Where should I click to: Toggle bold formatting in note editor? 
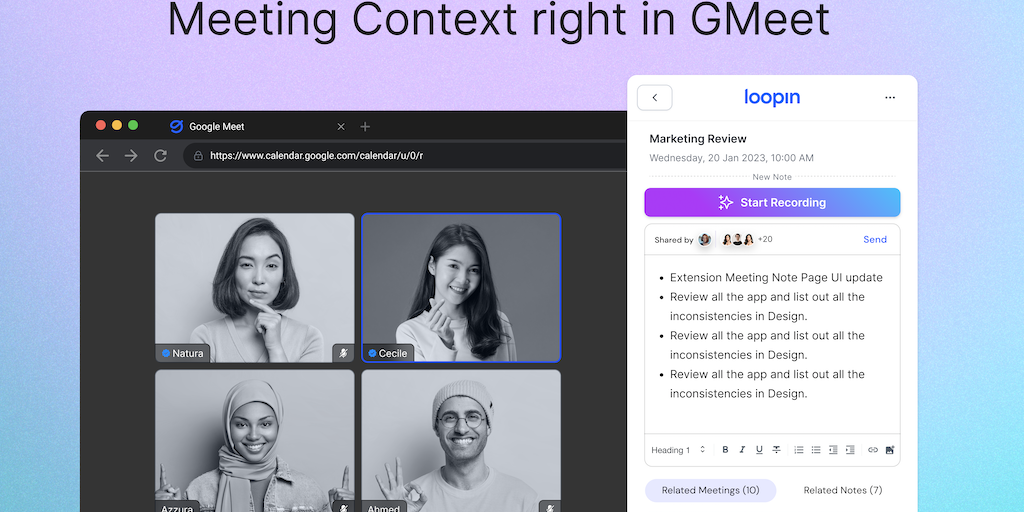(x=726, y=450)
